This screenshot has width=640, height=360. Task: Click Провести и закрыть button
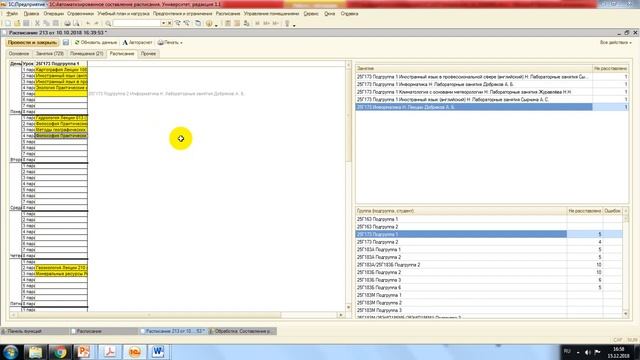point(32,42)
